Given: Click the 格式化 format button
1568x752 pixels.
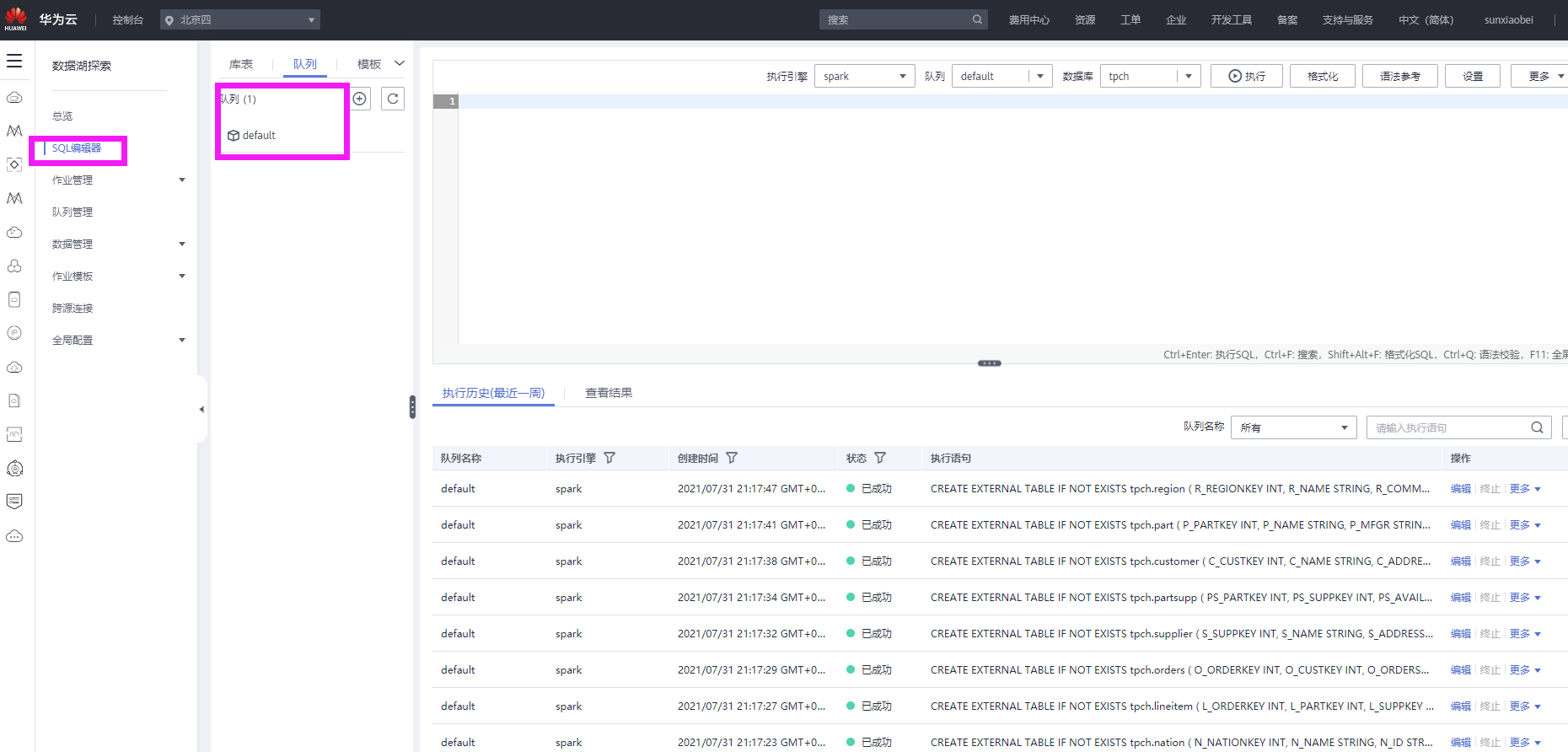Looking at the screenshot, I should pos(1322,76).
